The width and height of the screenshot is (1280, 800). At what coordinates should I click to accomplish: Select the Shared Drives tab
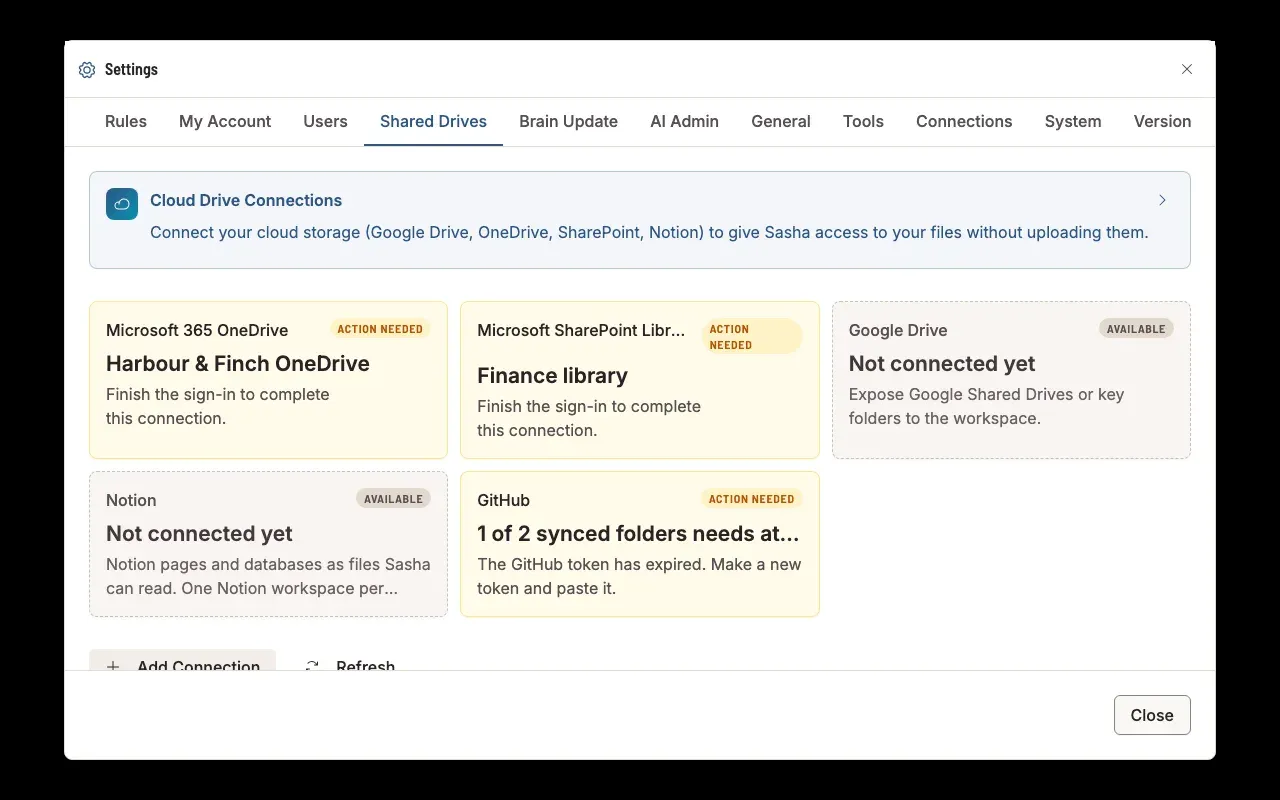(433, 121)
